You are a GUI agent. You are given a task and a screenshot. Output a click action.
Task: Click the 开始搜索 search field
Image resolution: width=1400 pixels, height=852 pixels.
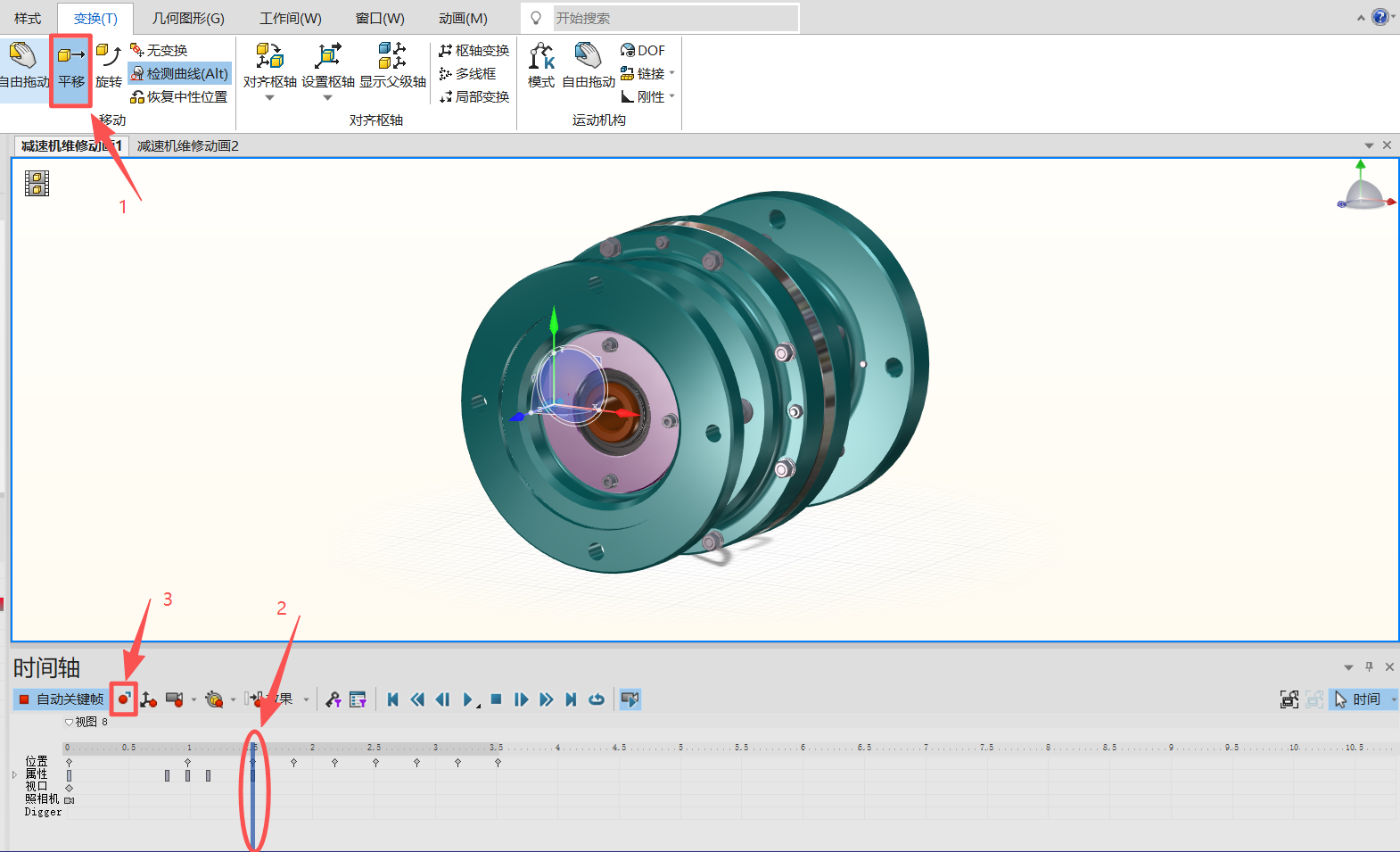coord(675,18)
